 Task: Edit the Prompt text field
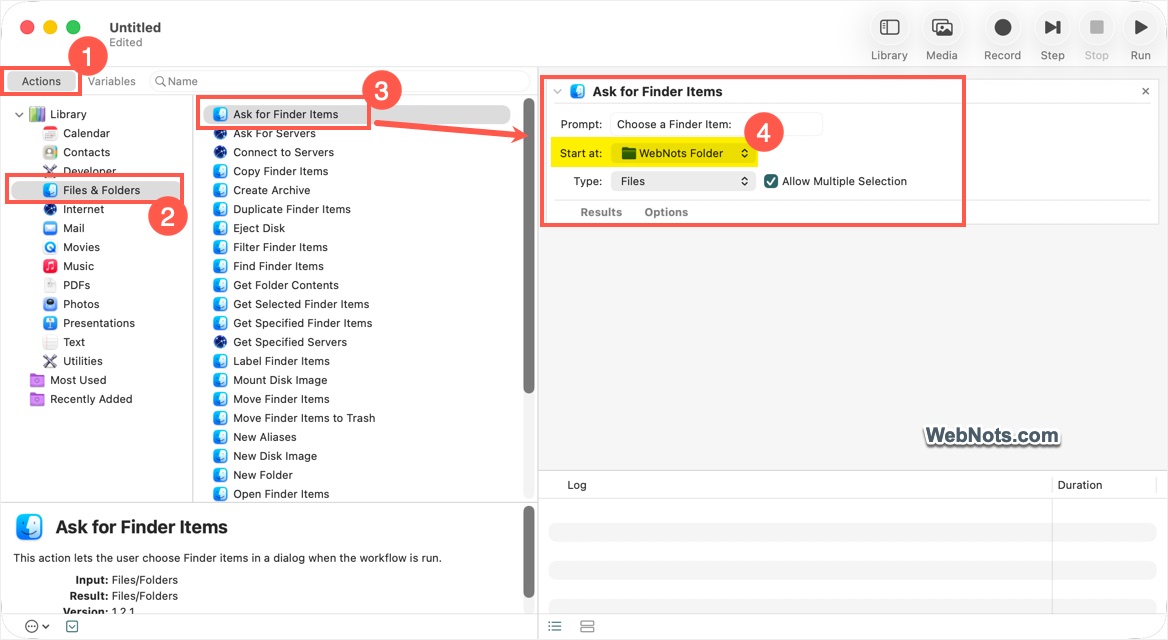click(x=716, y=124)
